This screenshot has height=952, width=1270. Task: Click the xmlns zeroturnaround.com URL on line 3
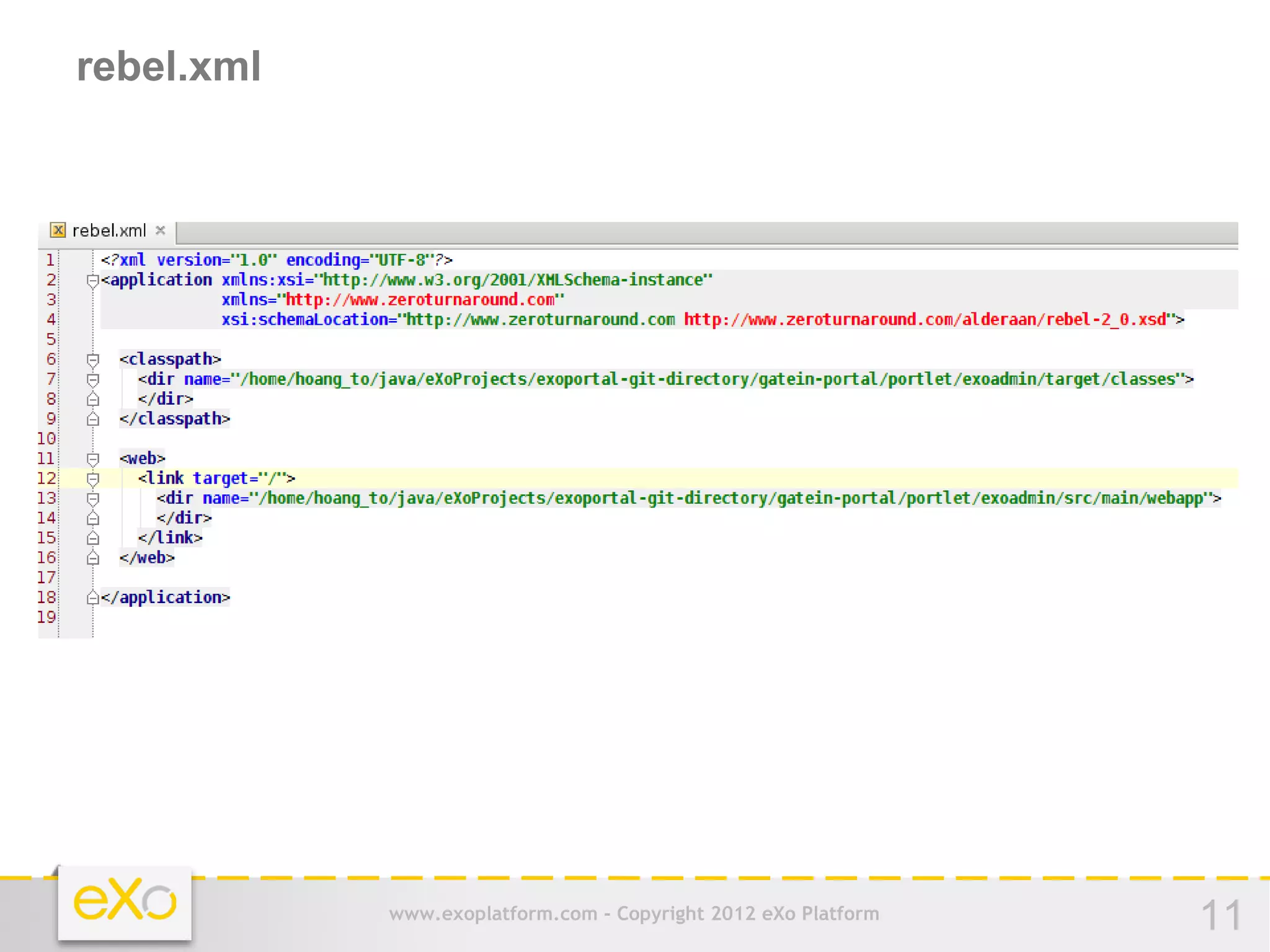click(x=420, y=300)
